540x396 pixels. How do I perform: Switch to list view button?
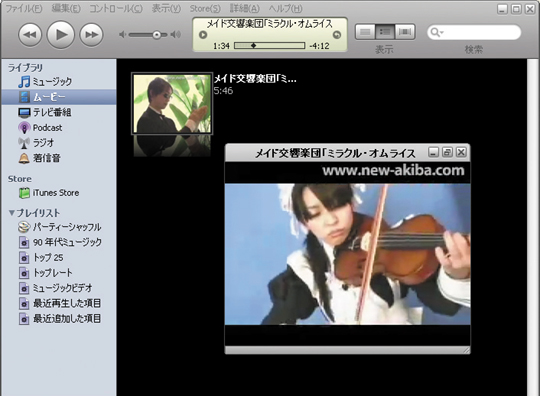[365, 32]
